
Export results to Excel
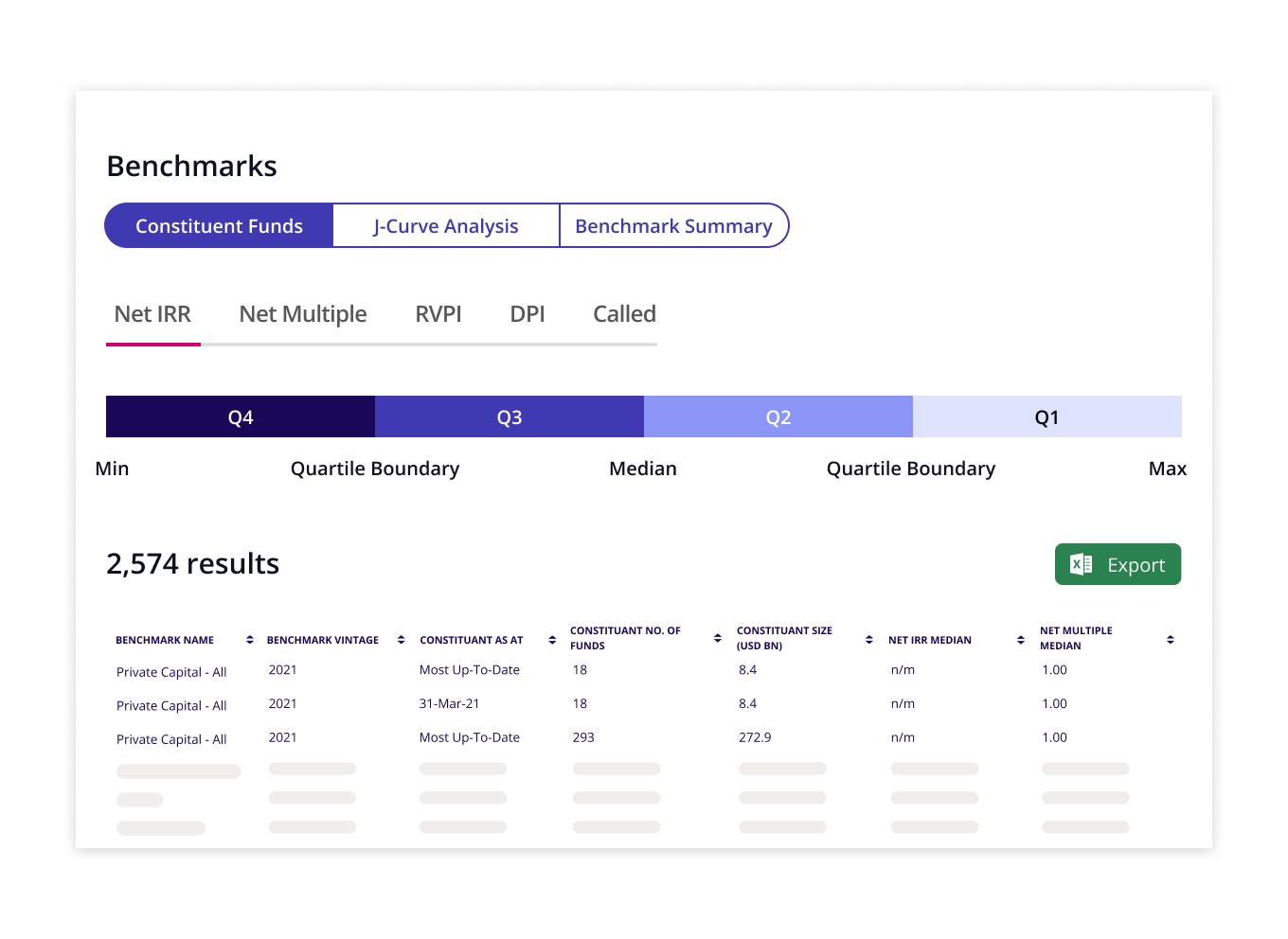[1118, 564]
